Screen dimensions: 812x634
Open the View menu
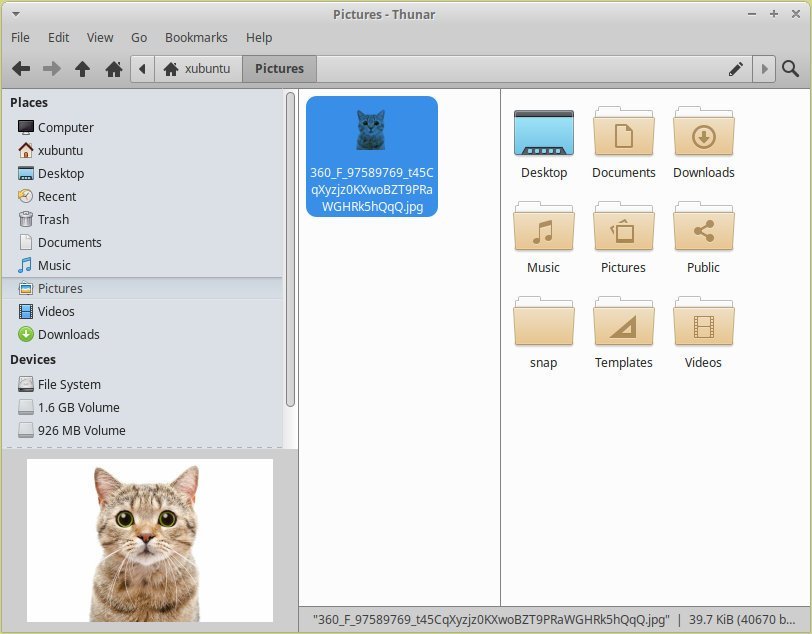tap(100, 37)
